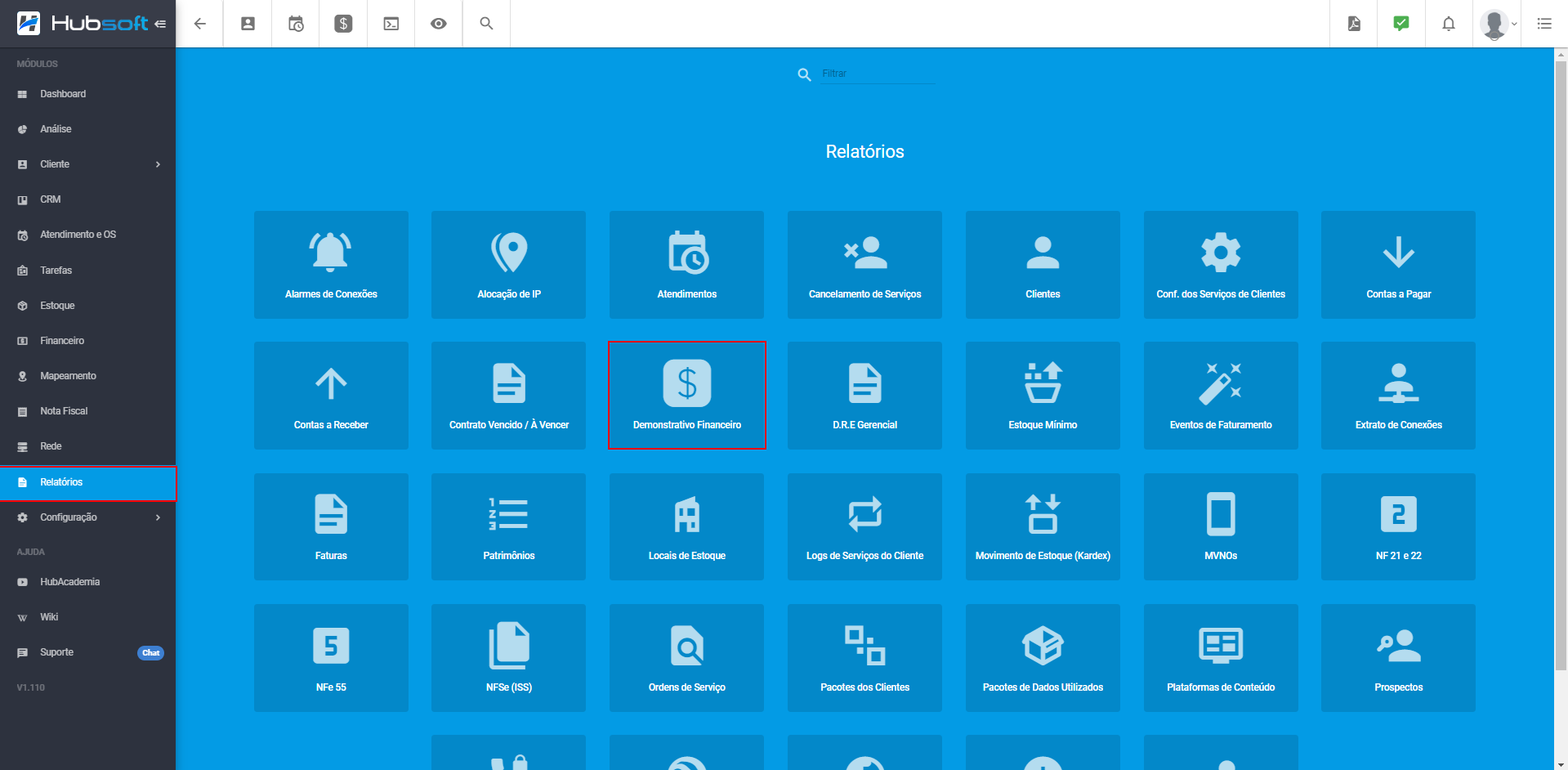Click the Filtrar search field

tap(878, 74)
